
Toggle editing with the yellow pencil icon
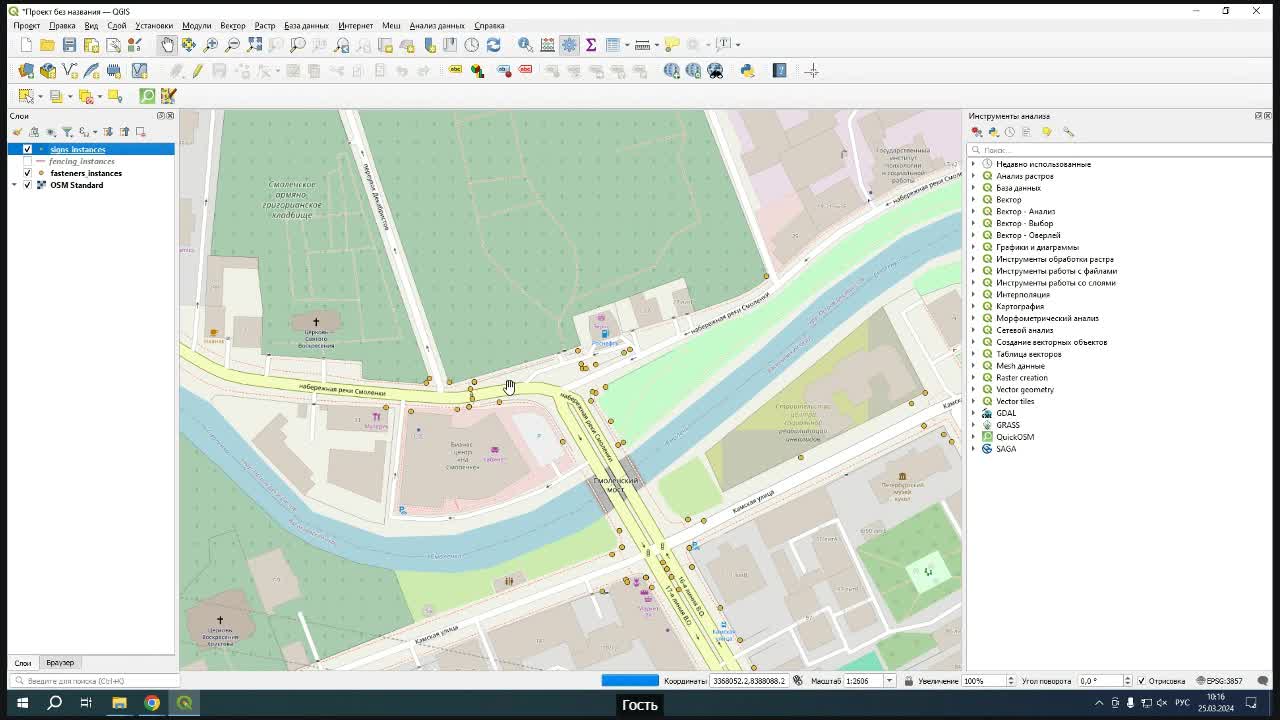[x=197, y=71]
